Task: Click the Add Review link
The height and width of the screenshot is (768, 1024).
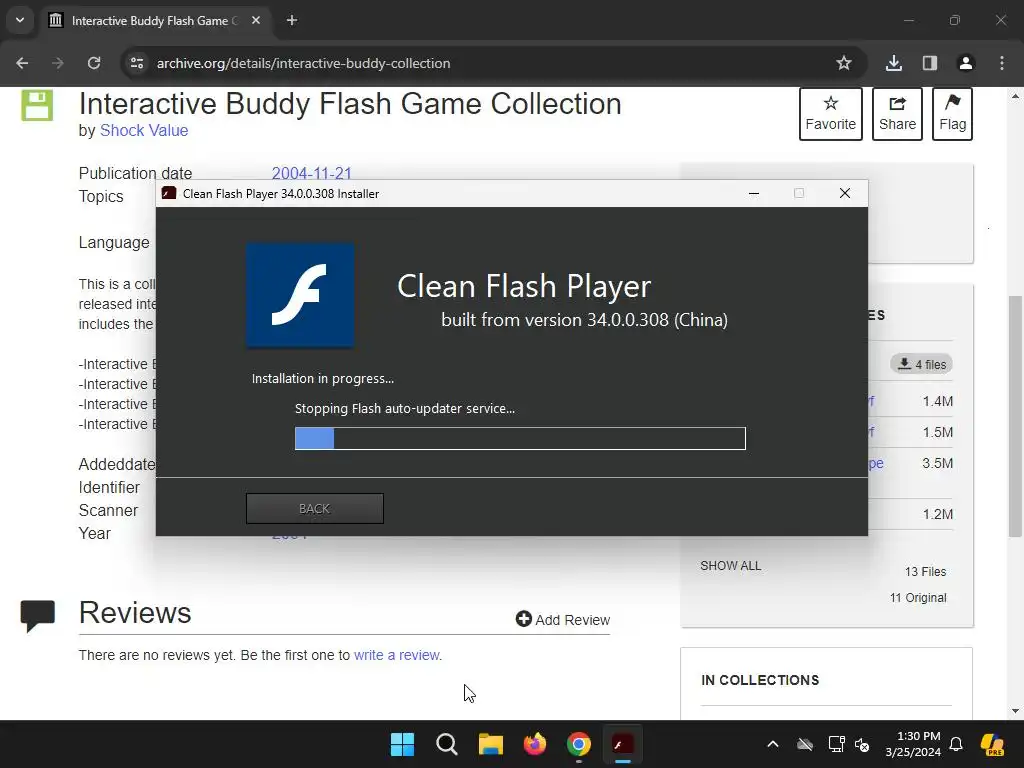Action: pos(563,619)
